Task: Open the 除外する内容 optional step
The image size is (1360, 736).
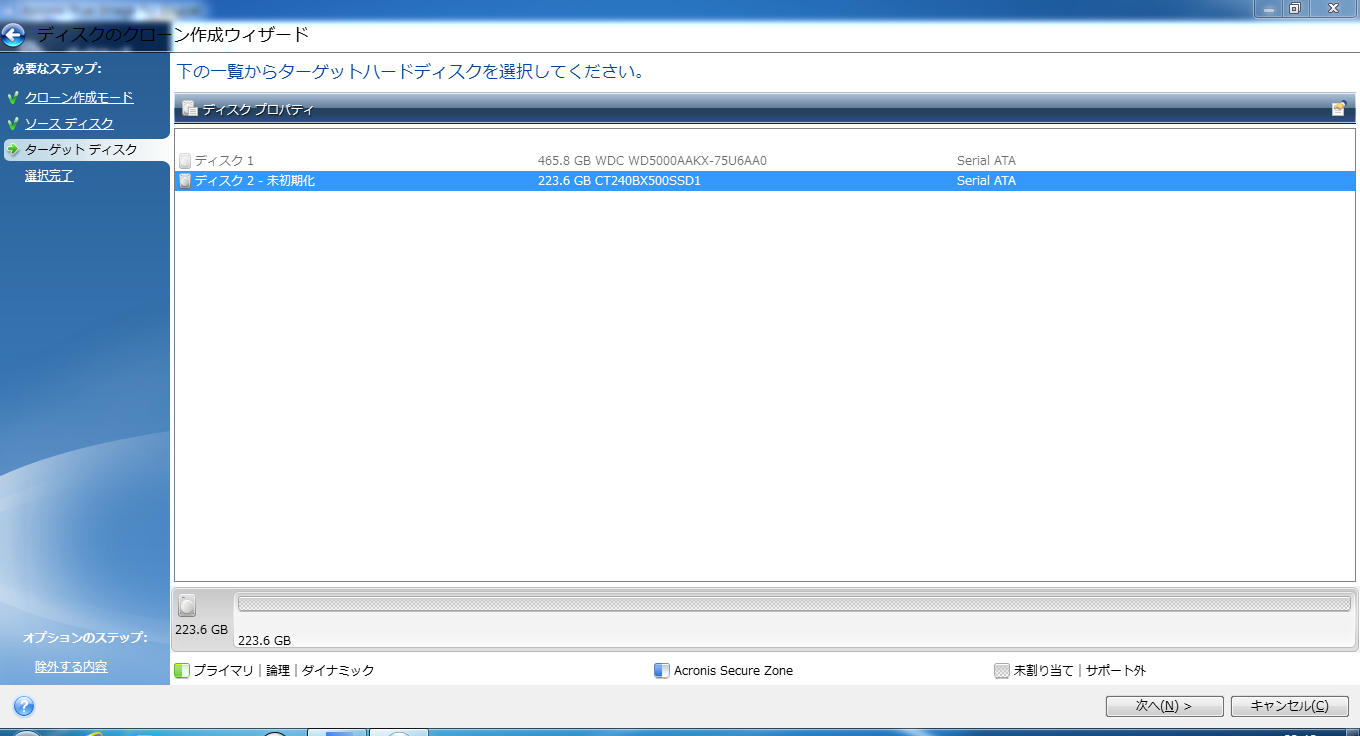Action: click(71, 667)
